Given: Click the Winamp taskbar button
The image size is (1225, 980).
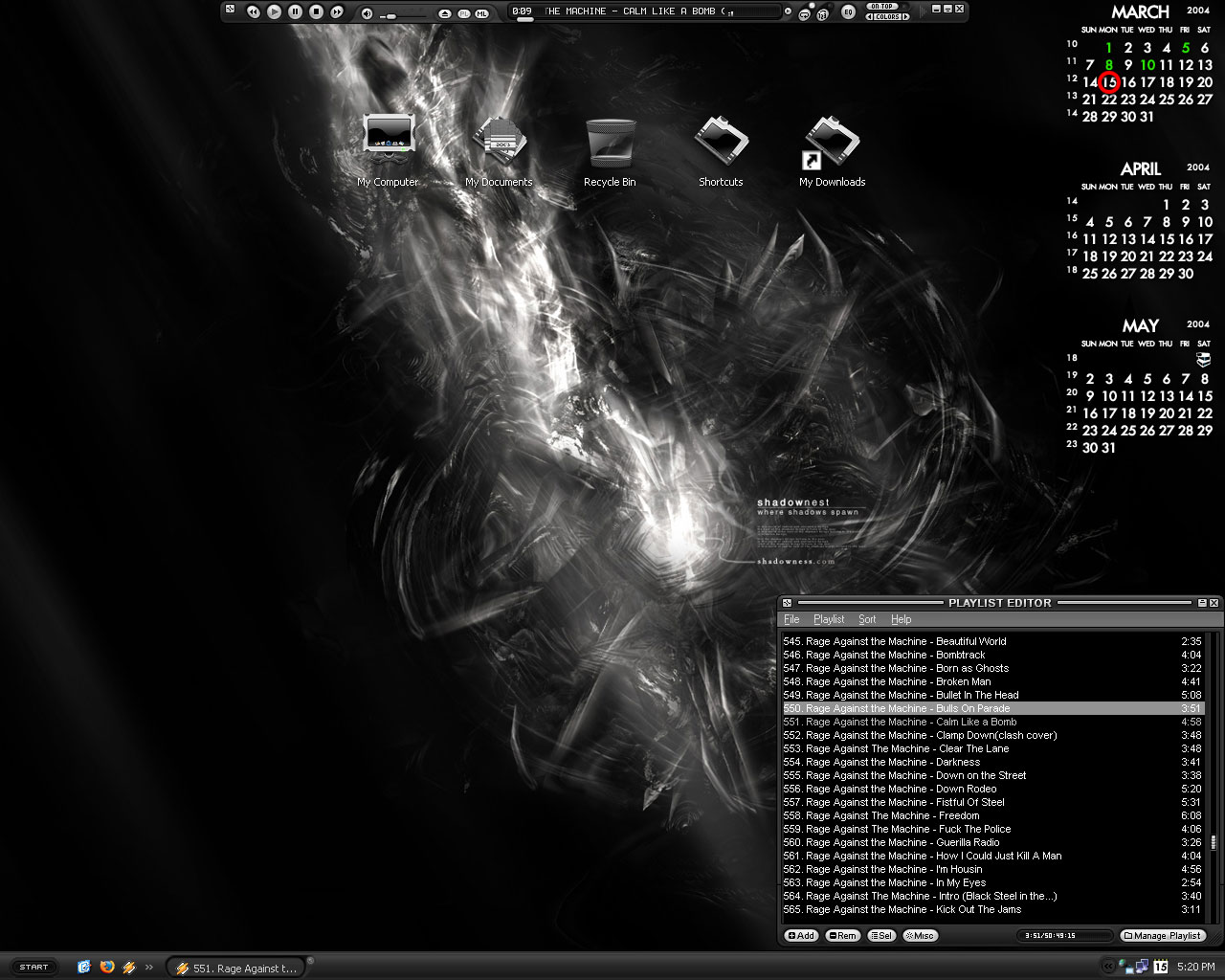Looking at the screenshot, I should click(x=237, y=969).
